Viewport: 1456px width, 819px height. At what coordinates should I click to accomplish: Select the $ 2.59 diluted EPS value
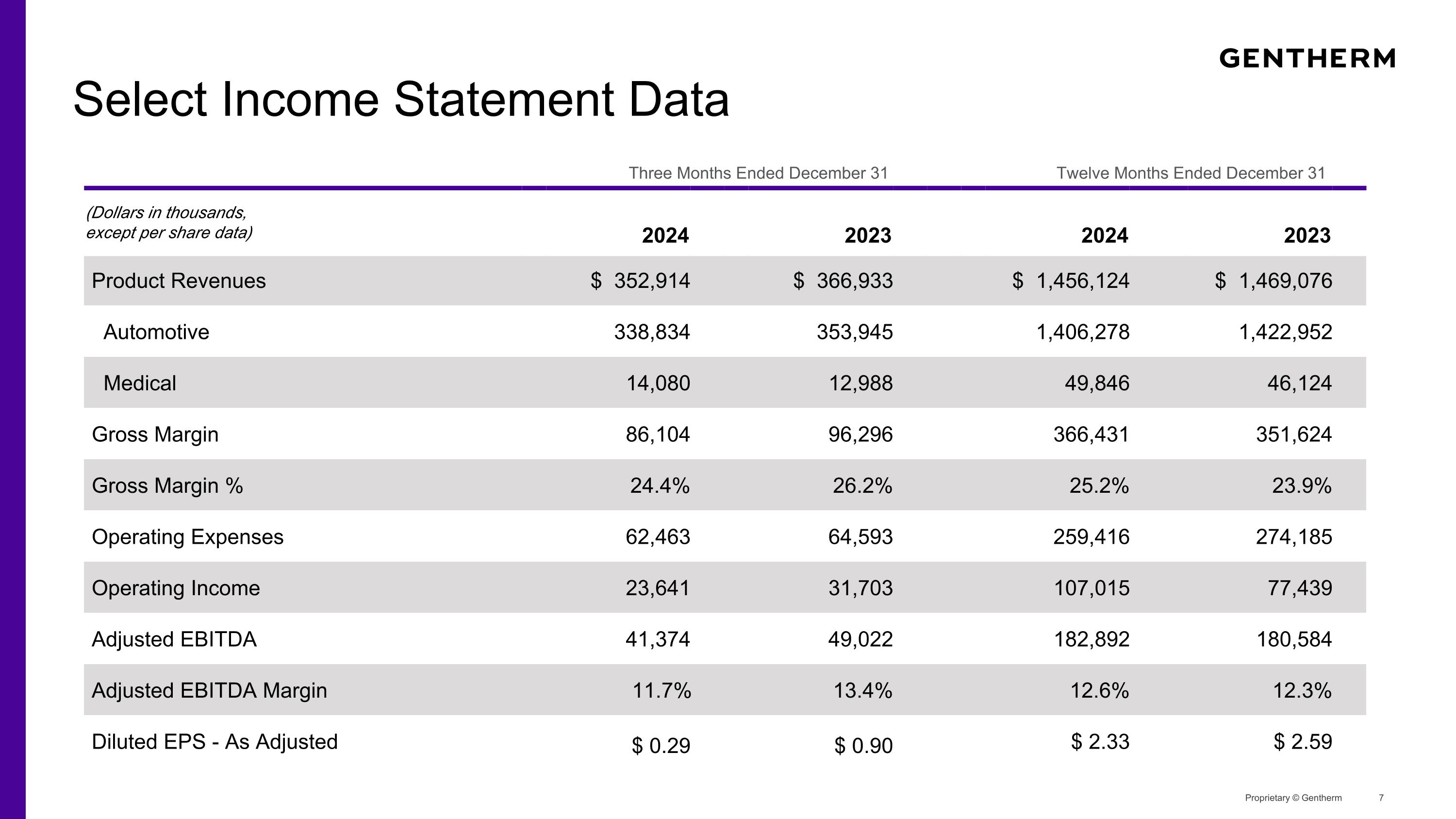(x=1303, y=741)
